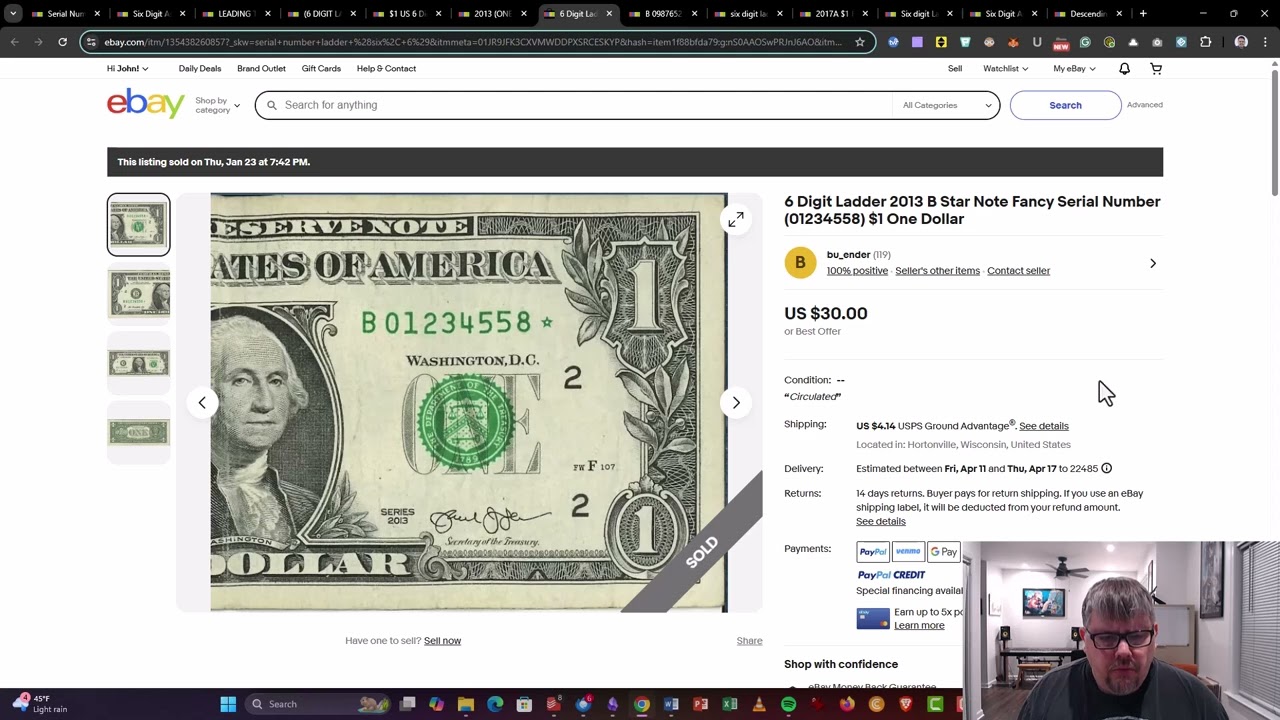Open Task View on taskbar

coord(407,704)
